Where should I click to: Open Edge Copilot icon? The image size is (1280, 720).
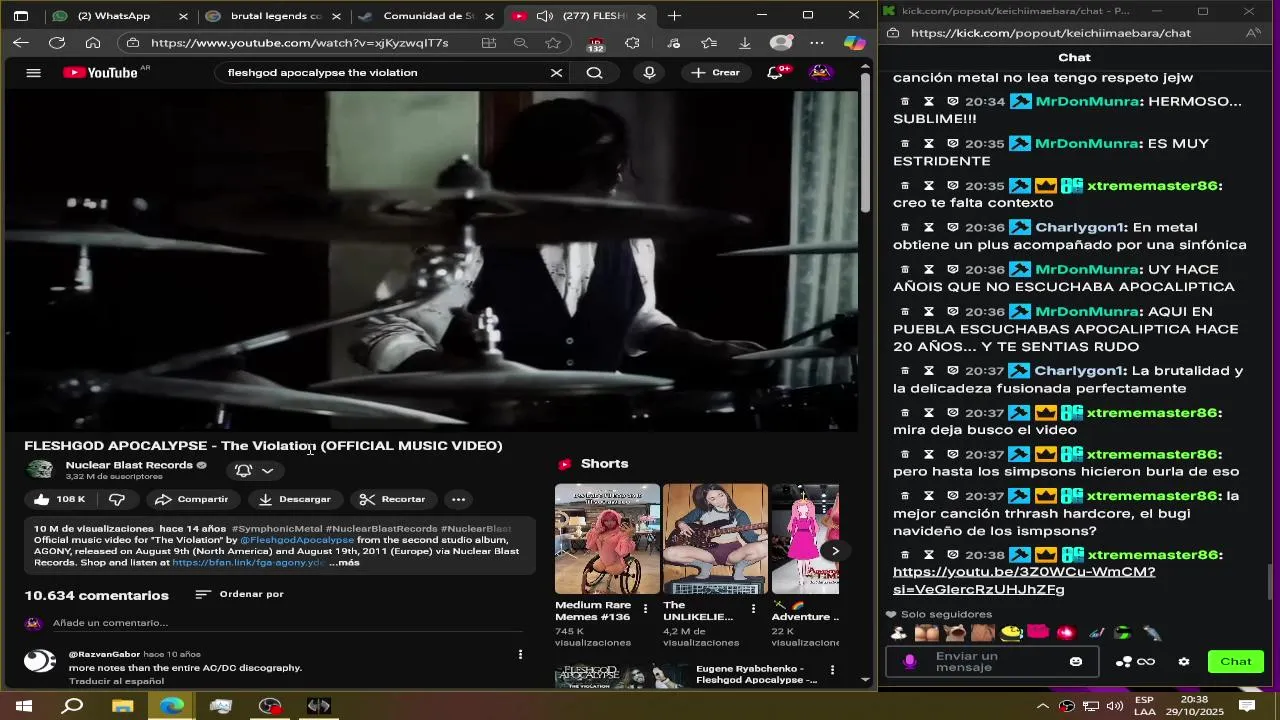point(854,43)
